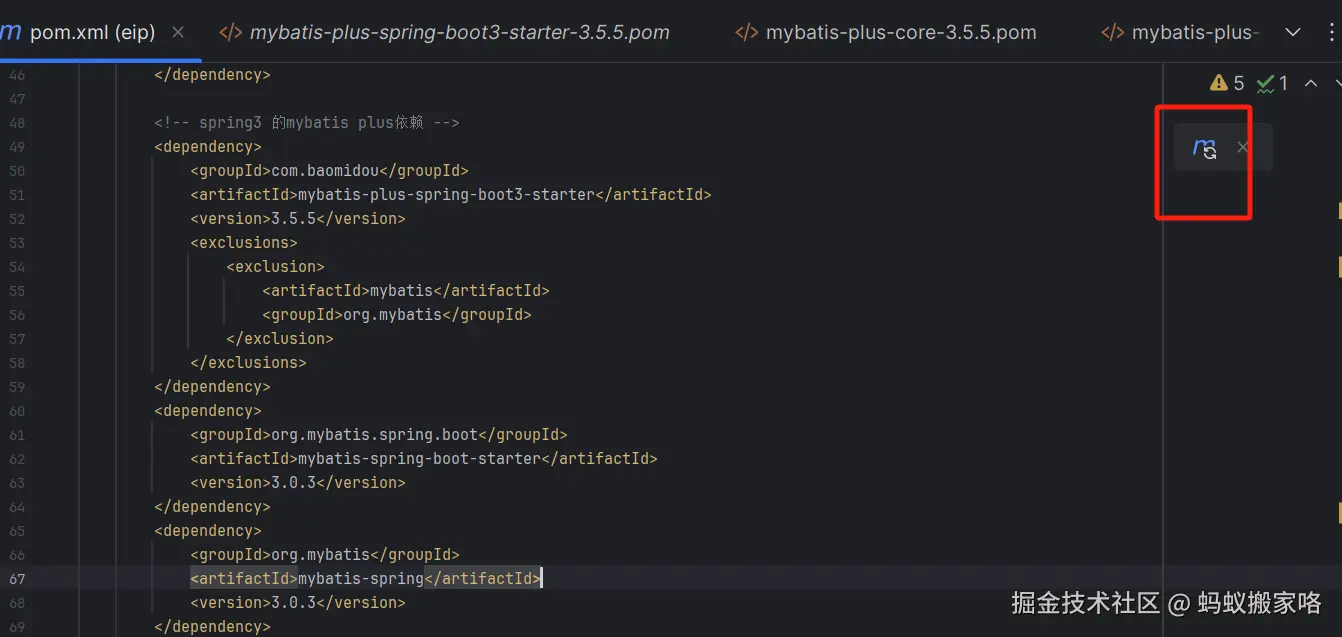The width and height of the screenshot is (1342, 637).
Task: Dismiss the Maven reload floating popup
Action: pyautogui.click(x=1243, y=147)
